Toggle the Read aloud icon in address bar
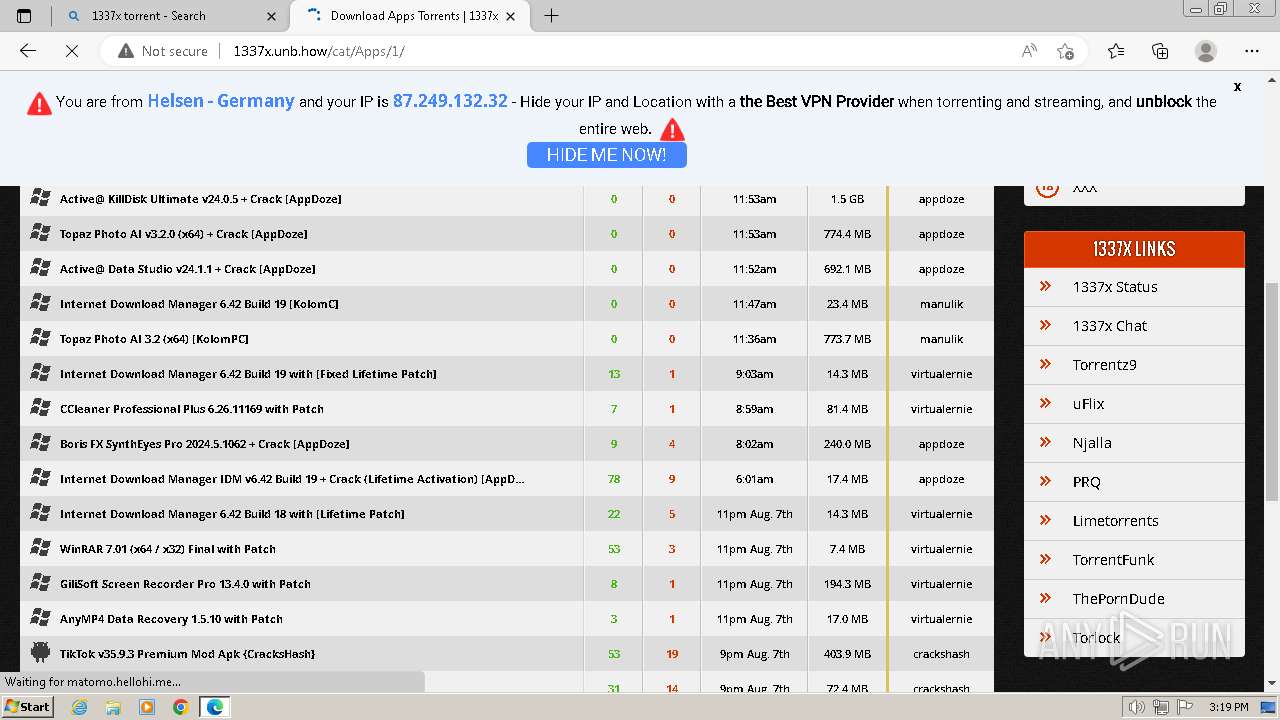The image size is (1280, 720). point(1029,51)
